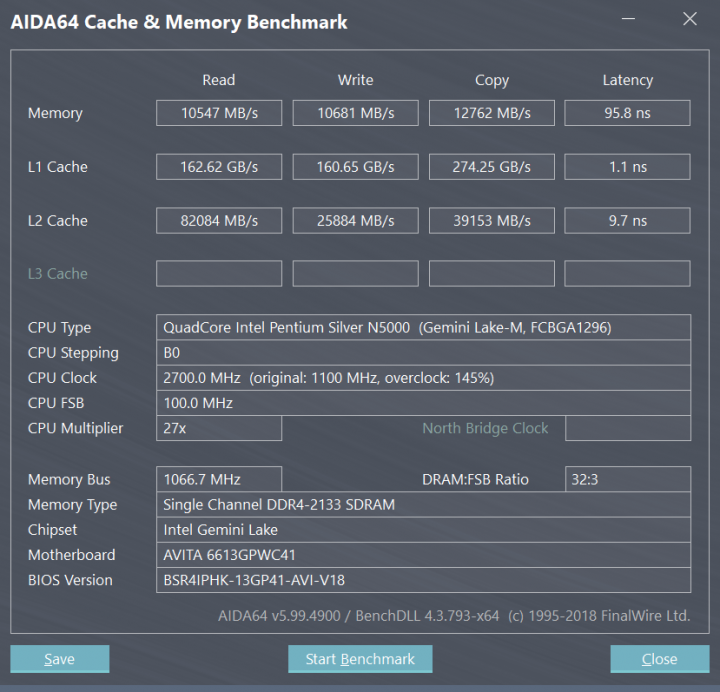Select the Memory Write value 10681 MB/s
Viewport: 720px width, 692px height.
tap(355, 113)
